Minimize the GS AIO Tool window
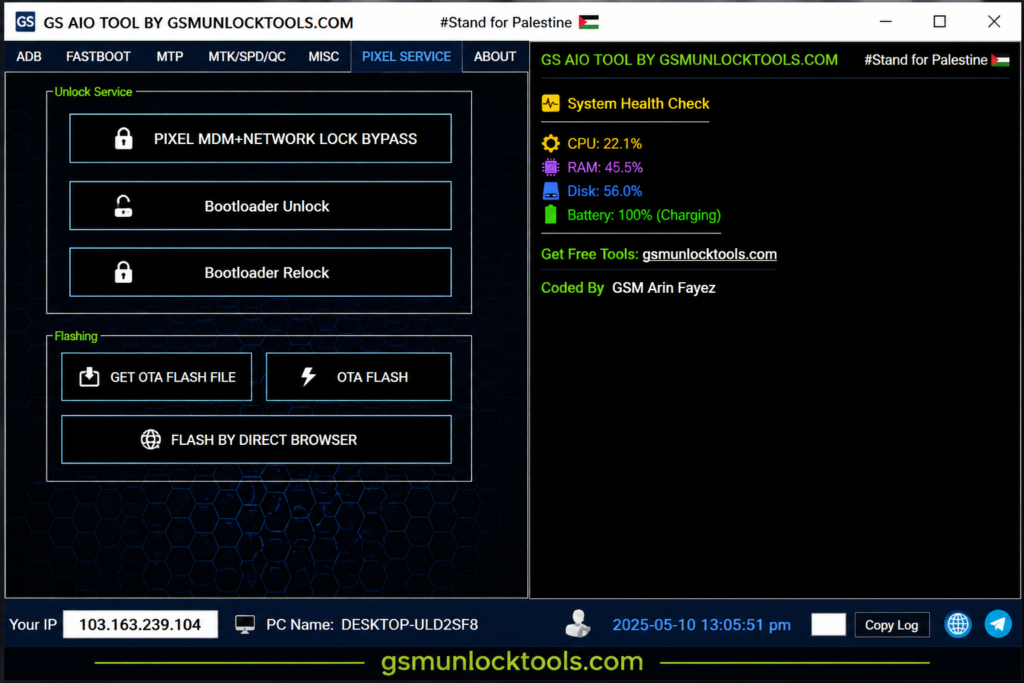The width and height of the screenshot is (1024, 683). 886,22
